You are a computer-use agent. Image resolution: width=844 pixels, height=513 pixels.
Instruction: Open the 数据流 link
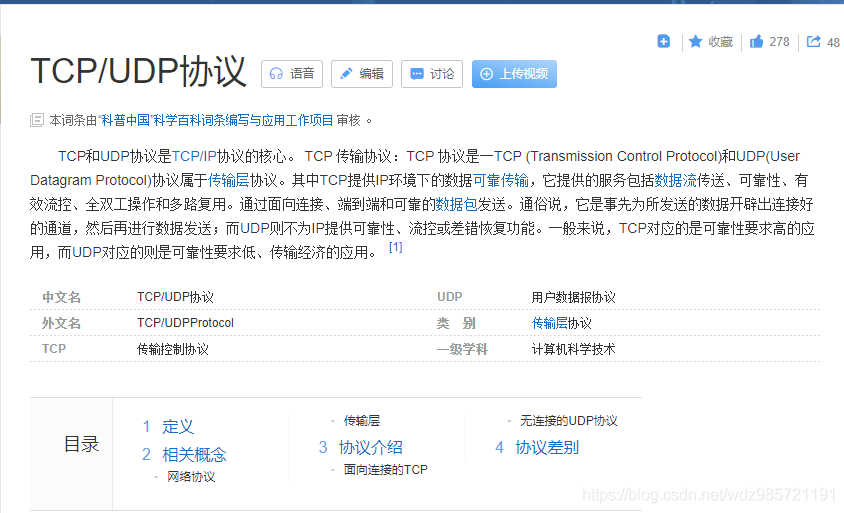[675, 180]
